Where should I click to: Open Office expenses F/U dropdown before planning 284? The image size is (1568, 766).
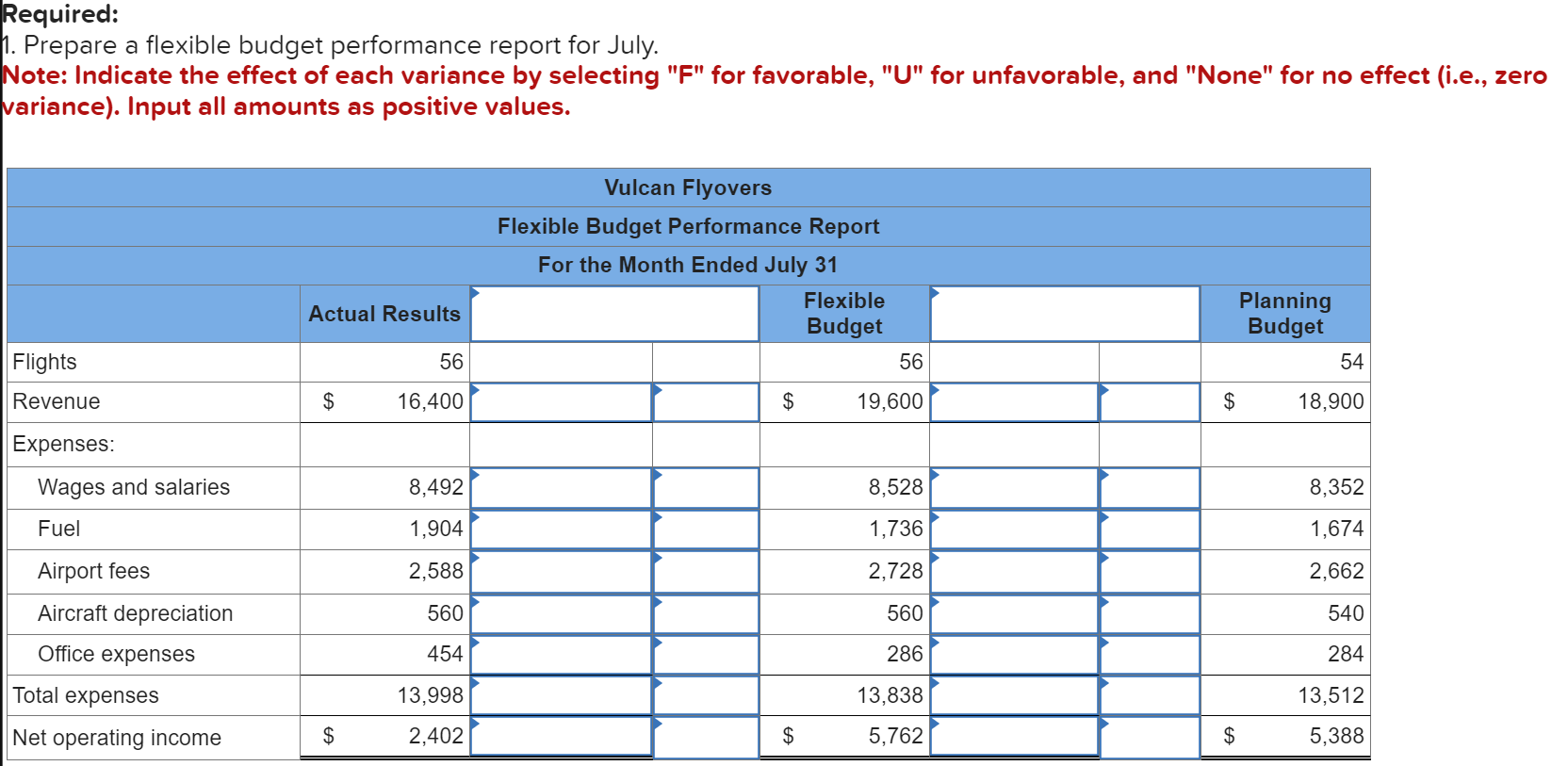(x=1150, y=655)
